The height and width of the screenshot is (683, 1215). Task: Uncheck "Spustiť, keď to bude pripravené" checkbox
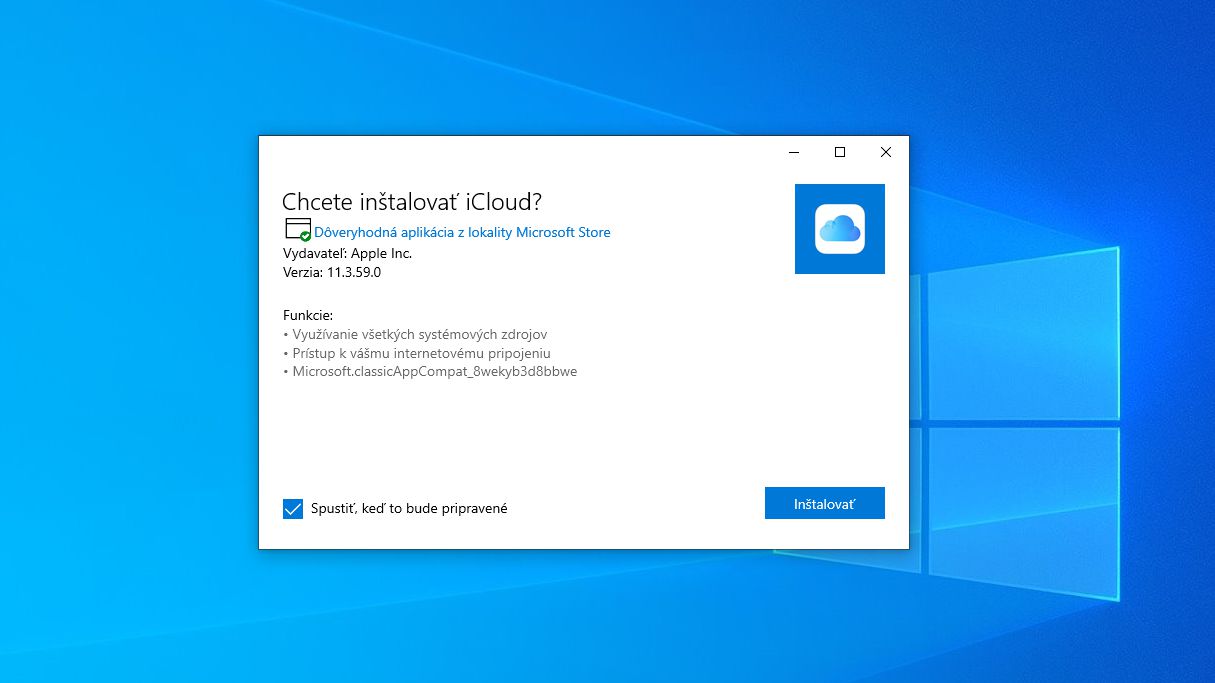tap(293, 509)
